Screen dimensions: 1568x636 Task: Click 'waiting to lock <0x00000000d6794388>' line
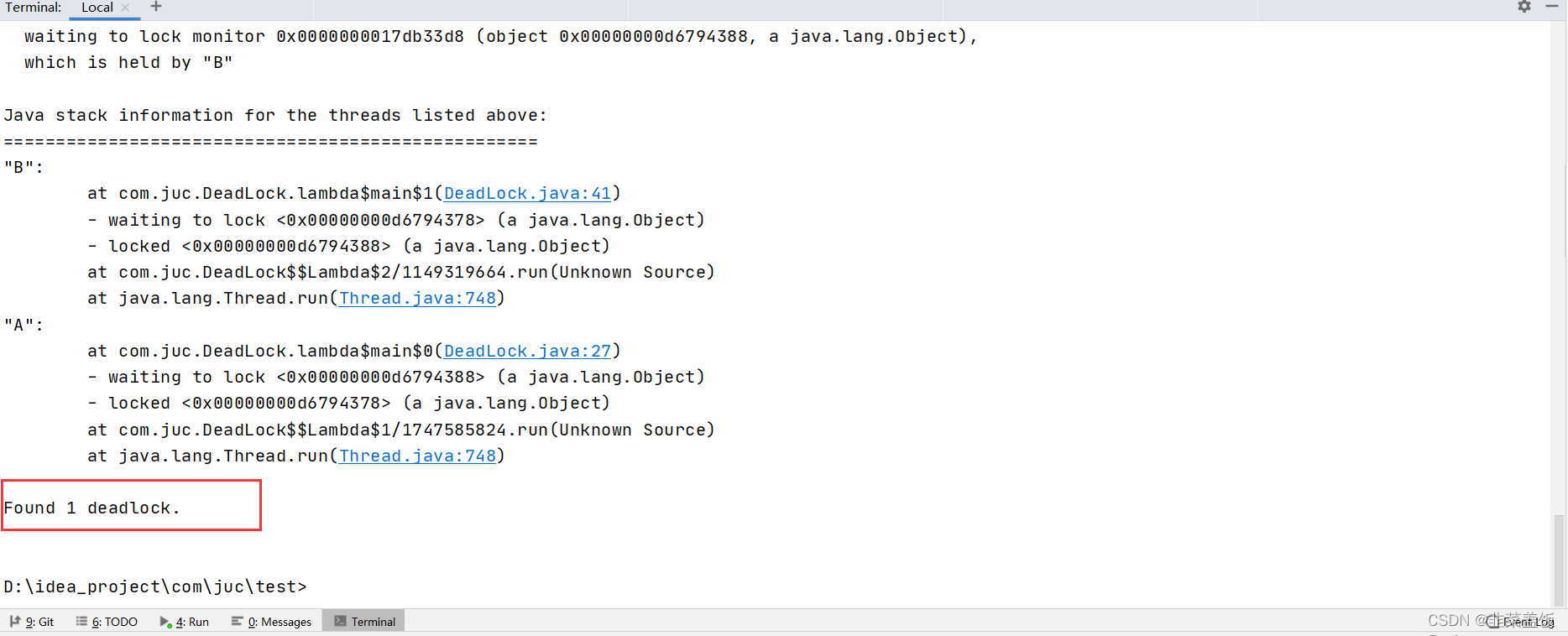pyautogui.click(x=396, y=378)
